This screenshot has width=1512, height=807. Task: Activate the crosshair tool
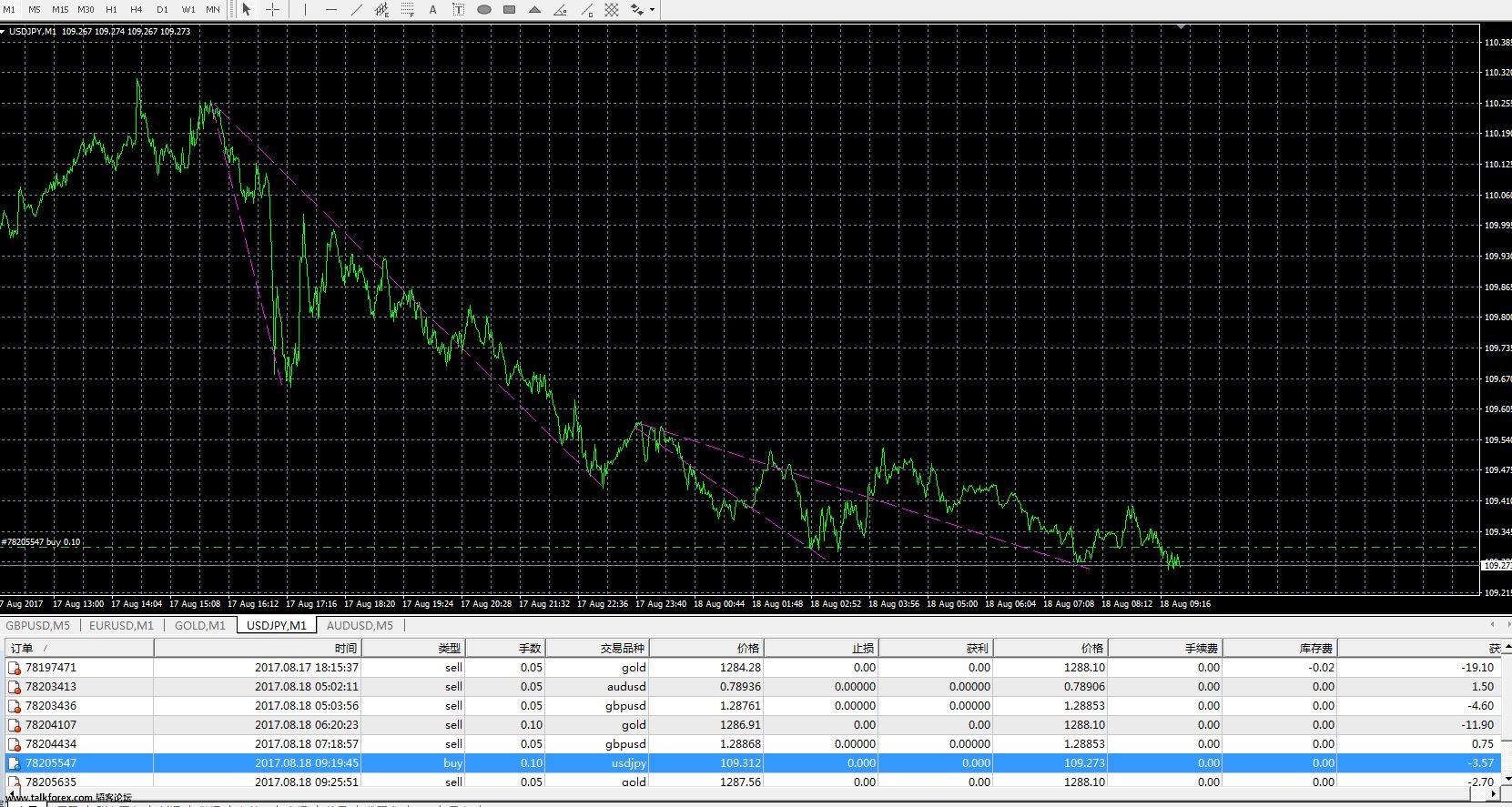(x=272, y=10)
